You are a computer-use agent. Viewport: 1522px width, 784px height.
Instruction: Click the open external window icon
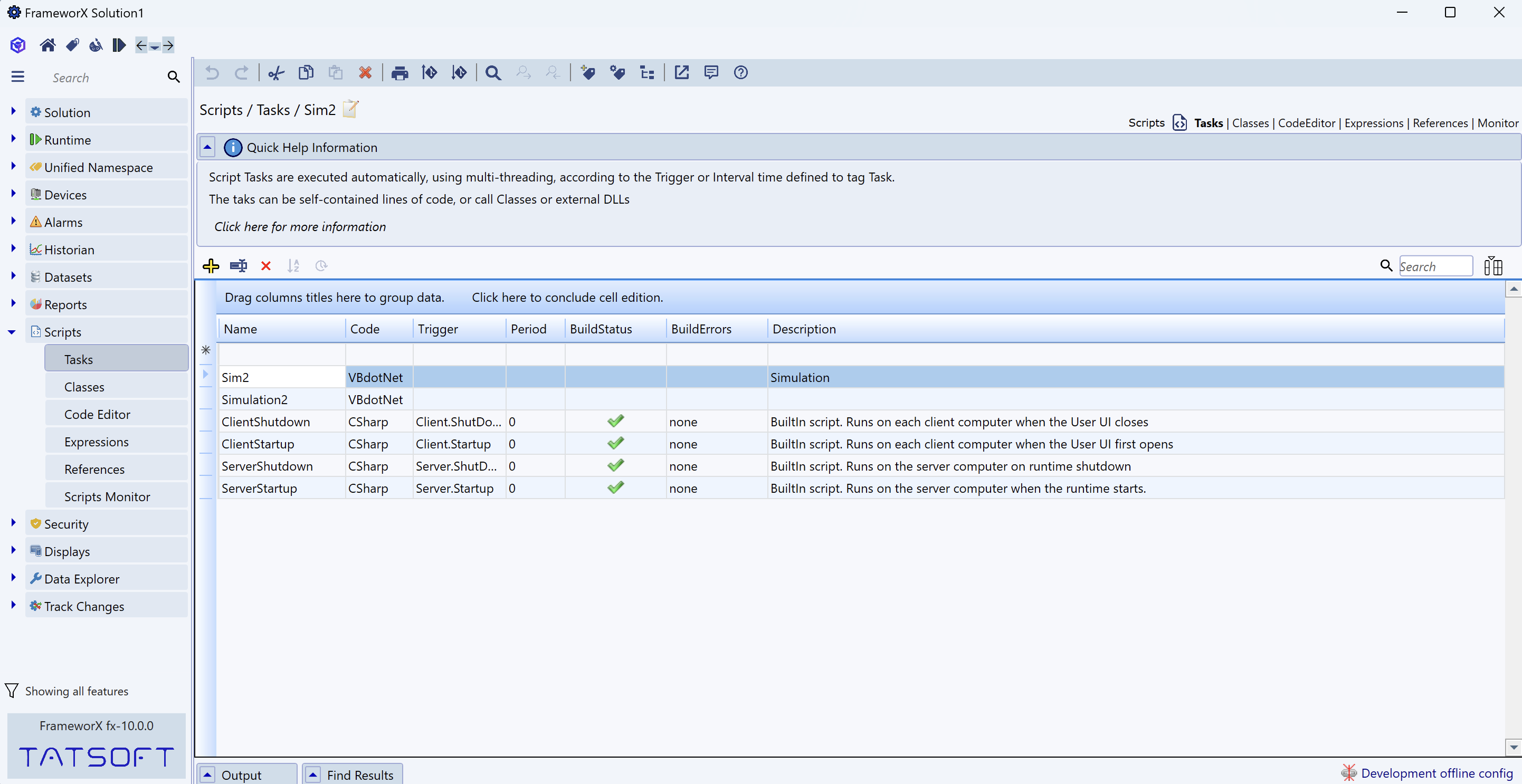(682, 73)
